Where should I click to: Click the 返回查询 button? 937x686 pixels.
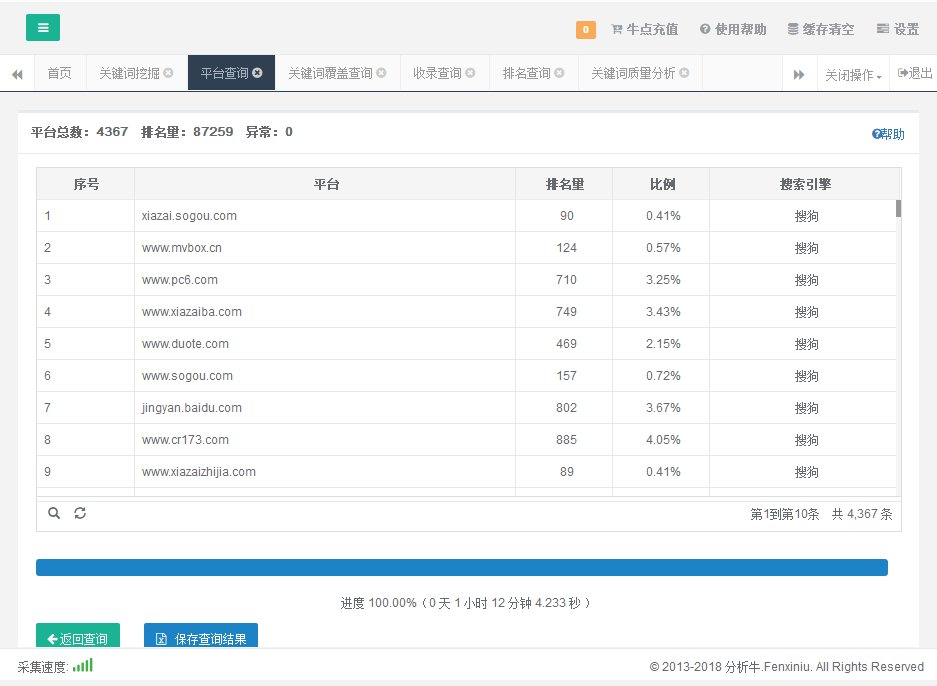point(78,638)
